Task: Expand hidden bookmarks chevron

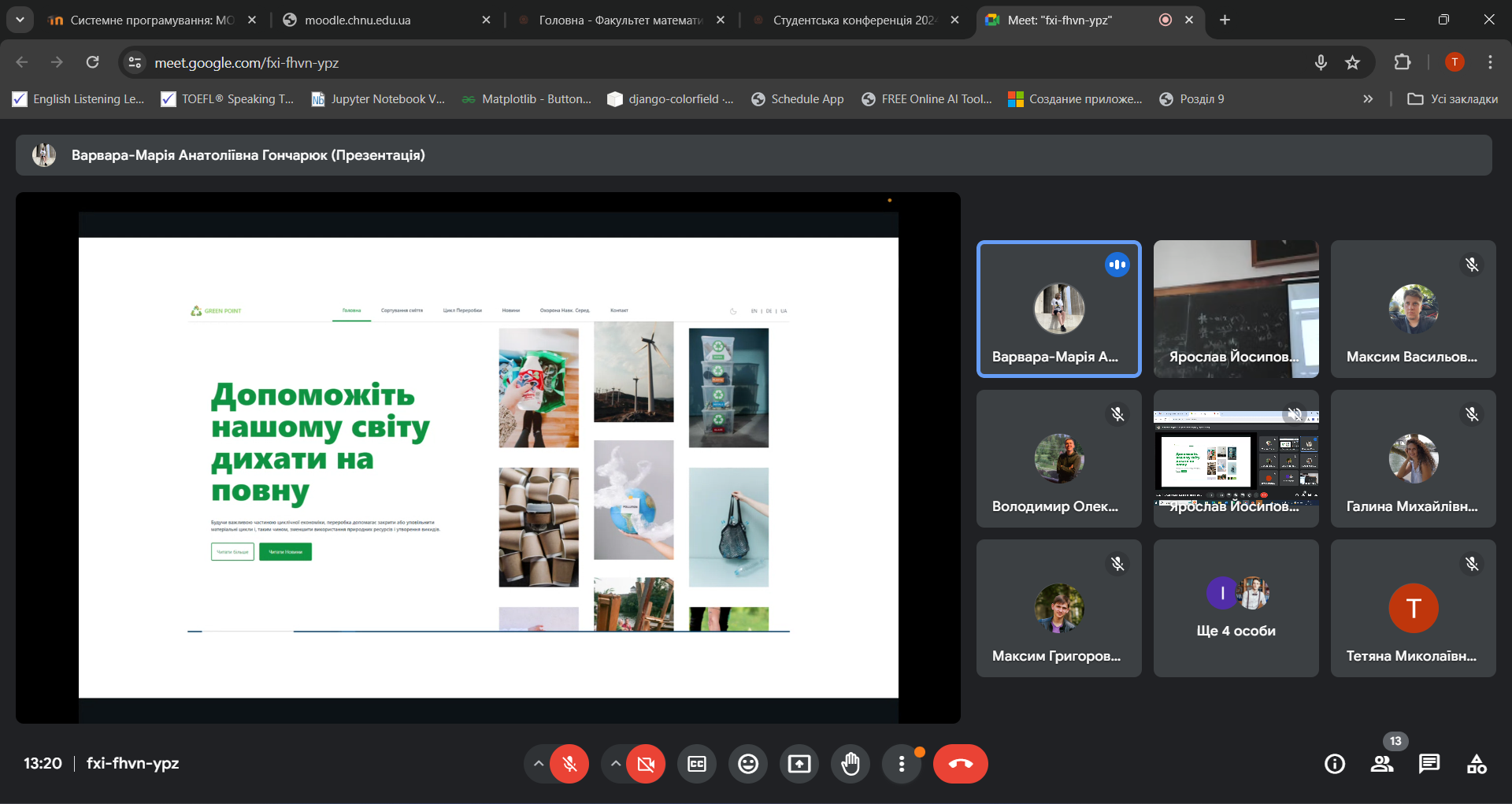Action: [1368, 99]
